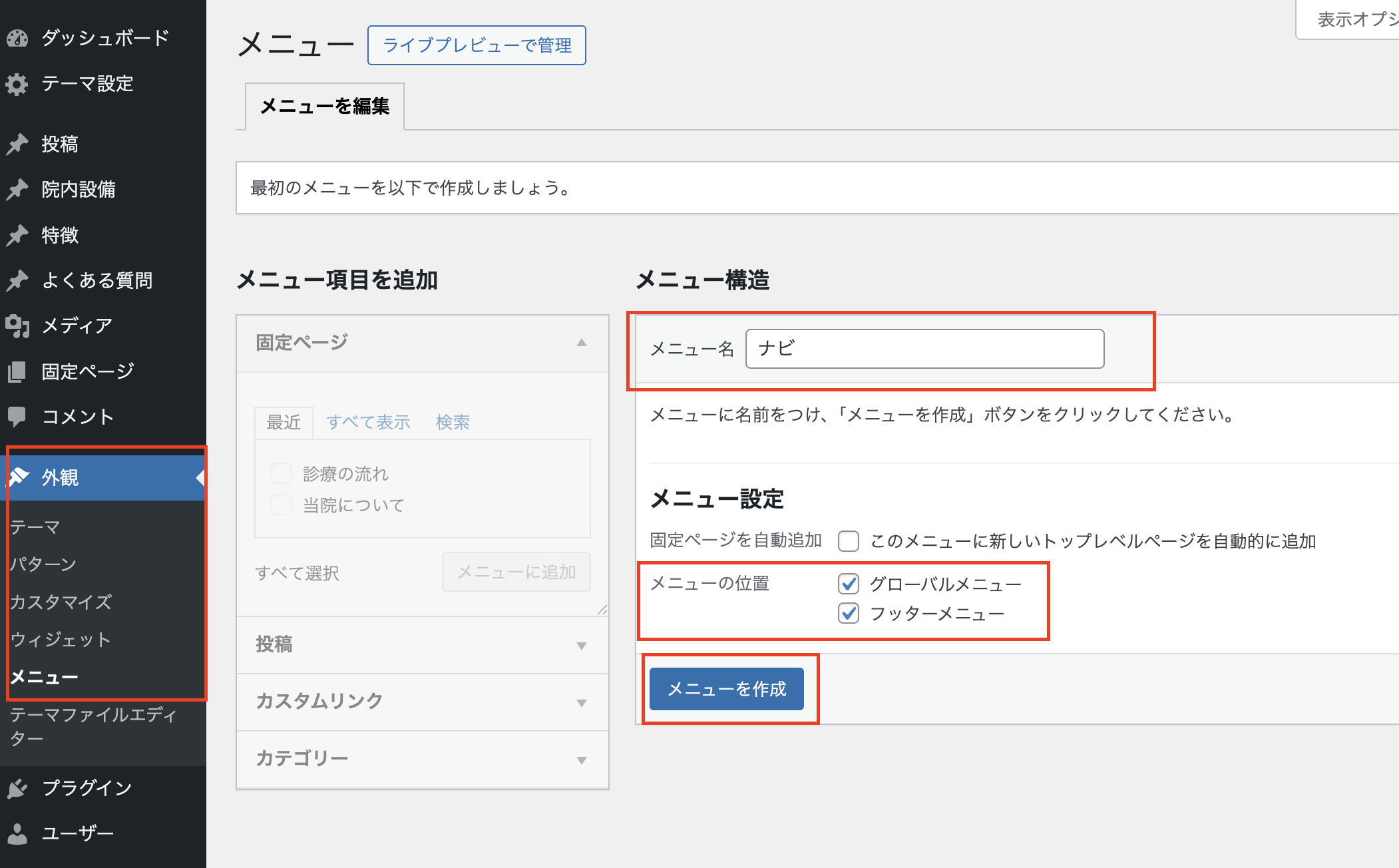Click the 固定ページ pages icon in sidebar

coord(17,371)
